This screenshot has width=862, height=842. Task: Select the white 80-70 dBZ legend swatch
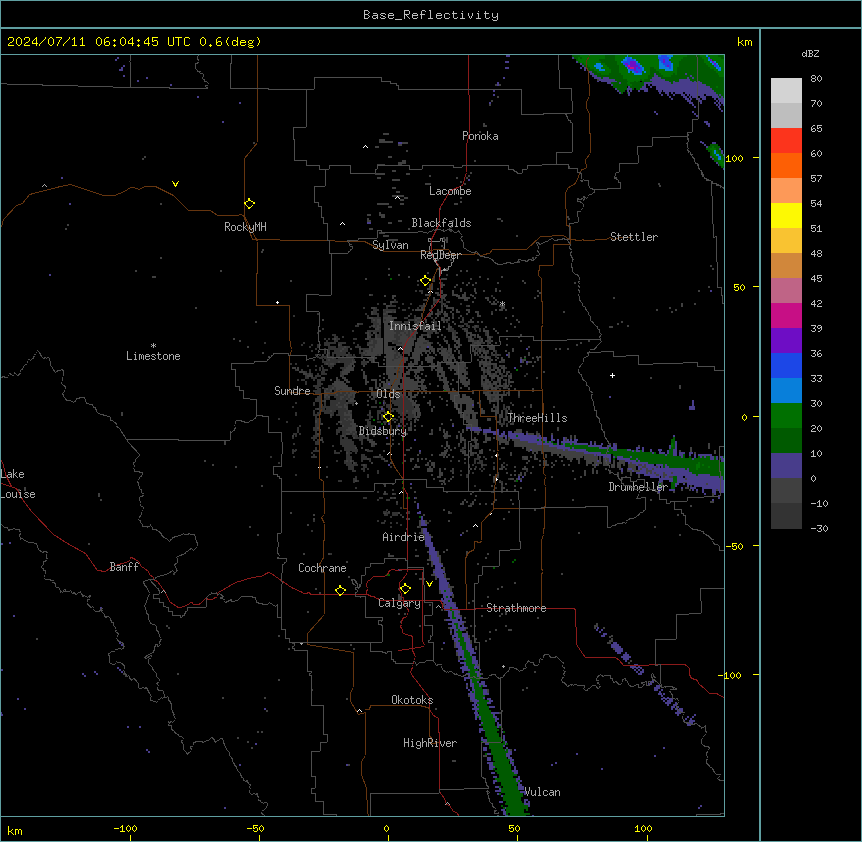tap(786, 91)
